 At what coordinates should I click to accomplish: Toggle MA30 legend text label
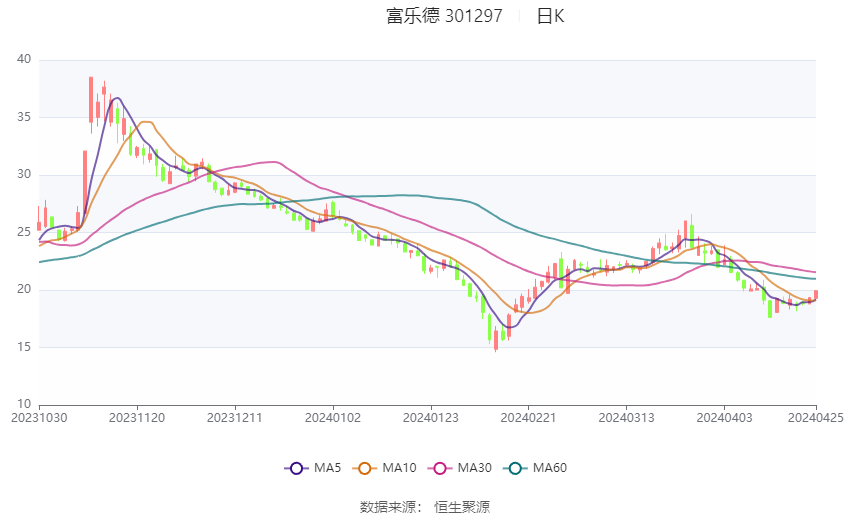(x=473, y=467)
